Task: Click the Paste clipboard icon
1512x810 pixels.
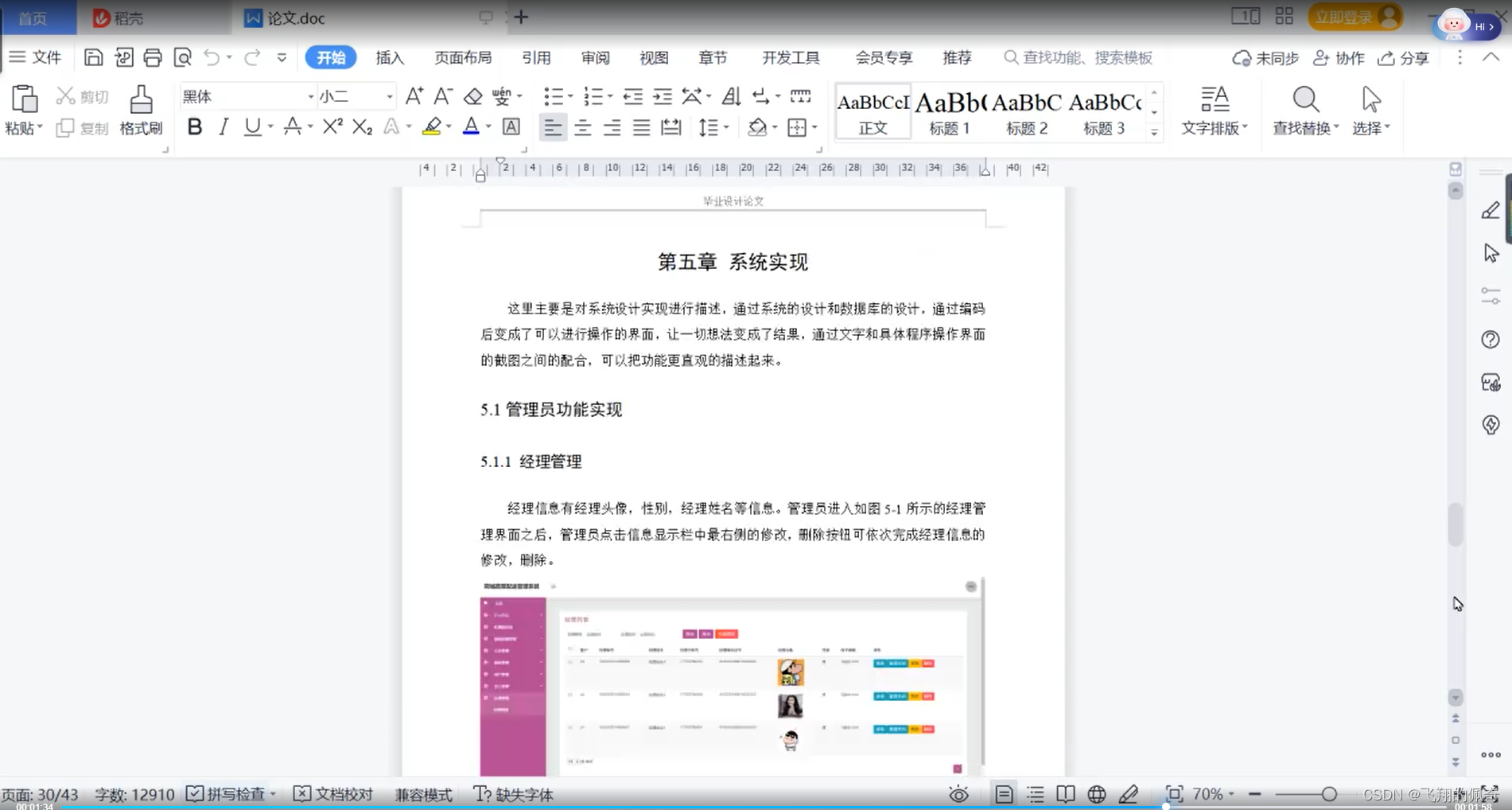Action: [24, 99]
